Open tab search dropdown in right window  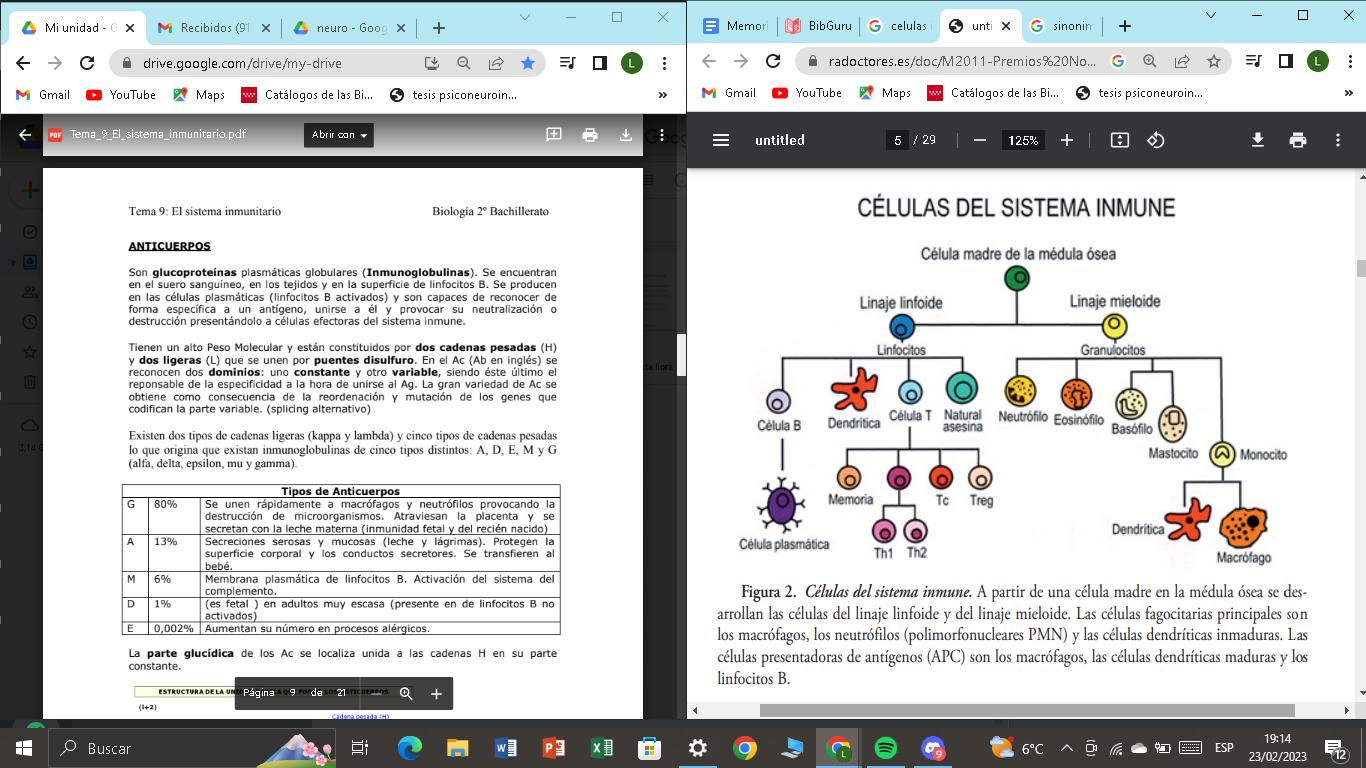coord(1212,15)
